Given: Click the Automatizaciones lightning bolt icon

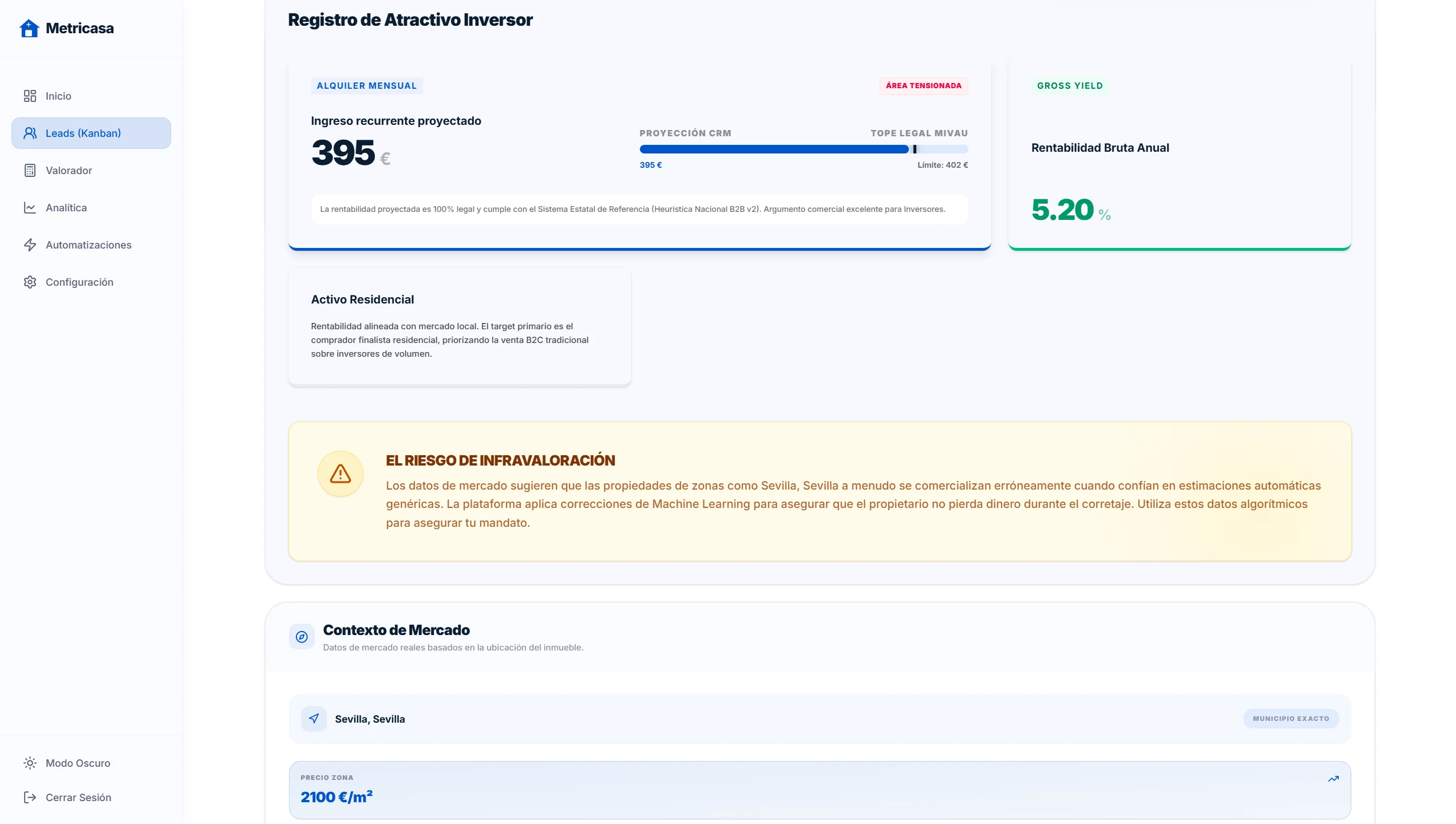Looking at the screenshot, I should (x=30, y=245).
